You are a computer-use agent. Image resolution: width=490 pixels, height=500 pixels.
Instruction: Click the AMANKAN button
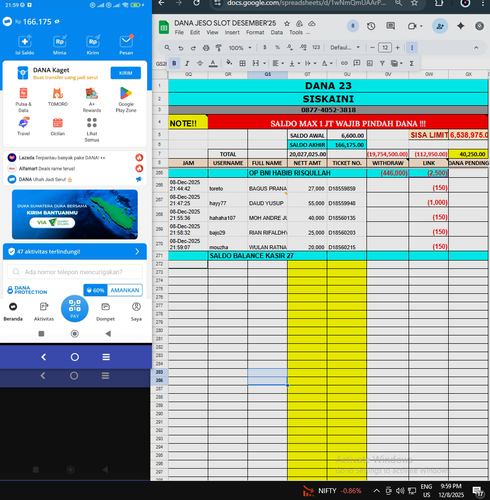125,290
